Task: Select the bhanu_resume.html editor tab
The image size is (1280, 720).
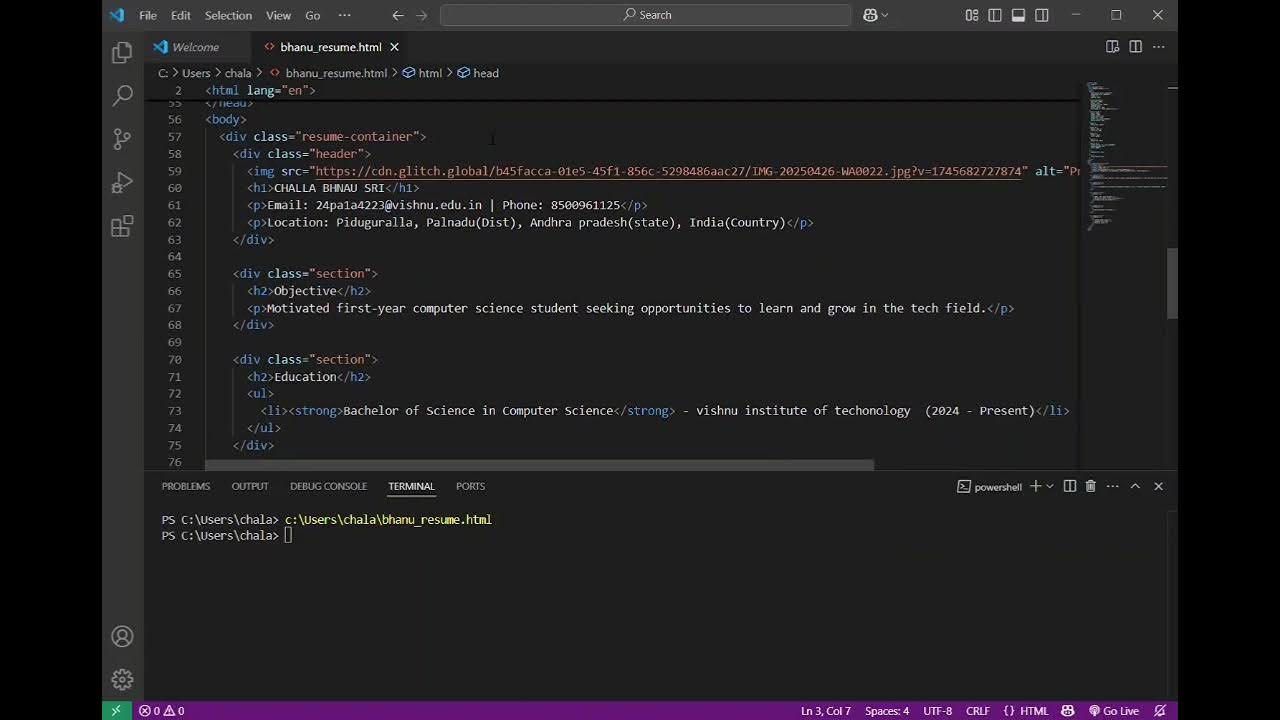Action: 331,47
